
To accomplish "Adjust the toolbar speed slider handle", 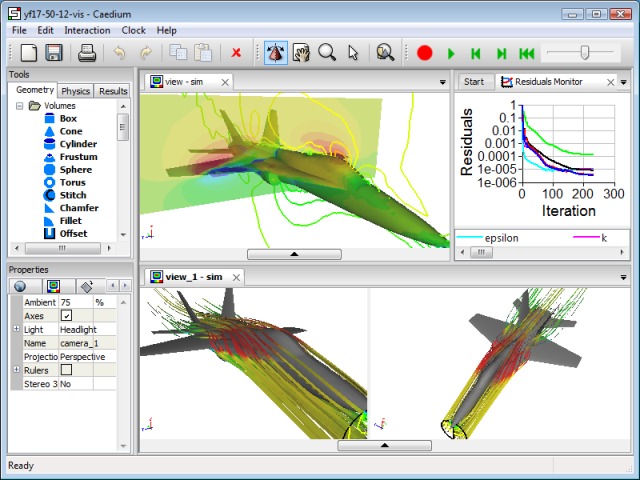I will [x=585, y=53].
